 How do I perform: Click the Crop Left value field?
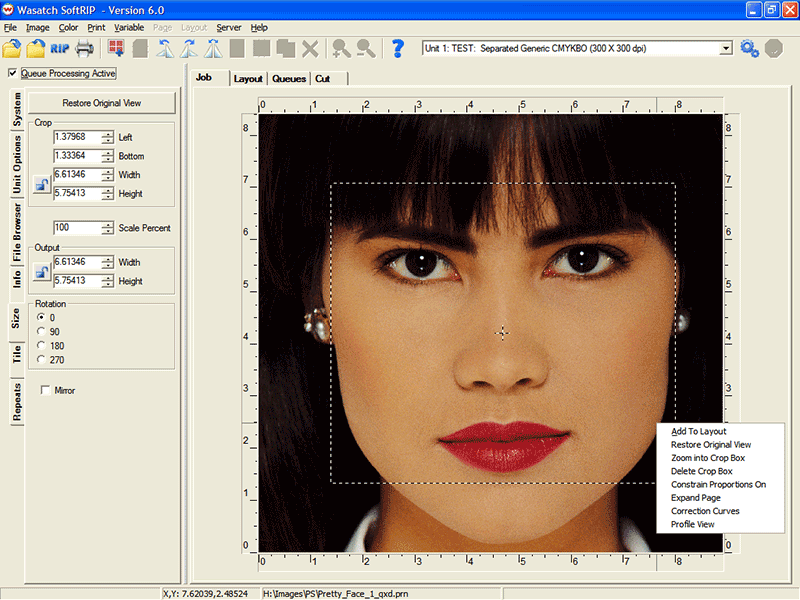pyautogui.click(x=76, y=137)
